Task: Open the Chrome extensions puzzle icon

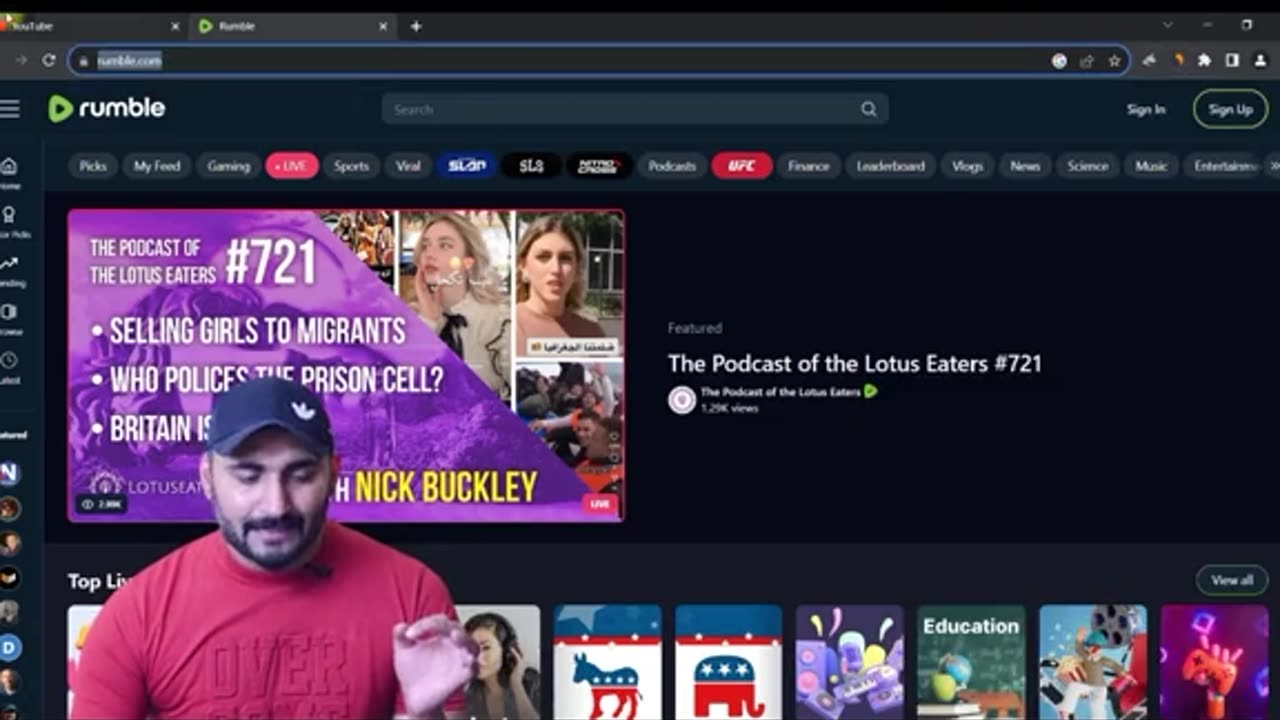Action: pyautogui.click(x=1204, y=60)
